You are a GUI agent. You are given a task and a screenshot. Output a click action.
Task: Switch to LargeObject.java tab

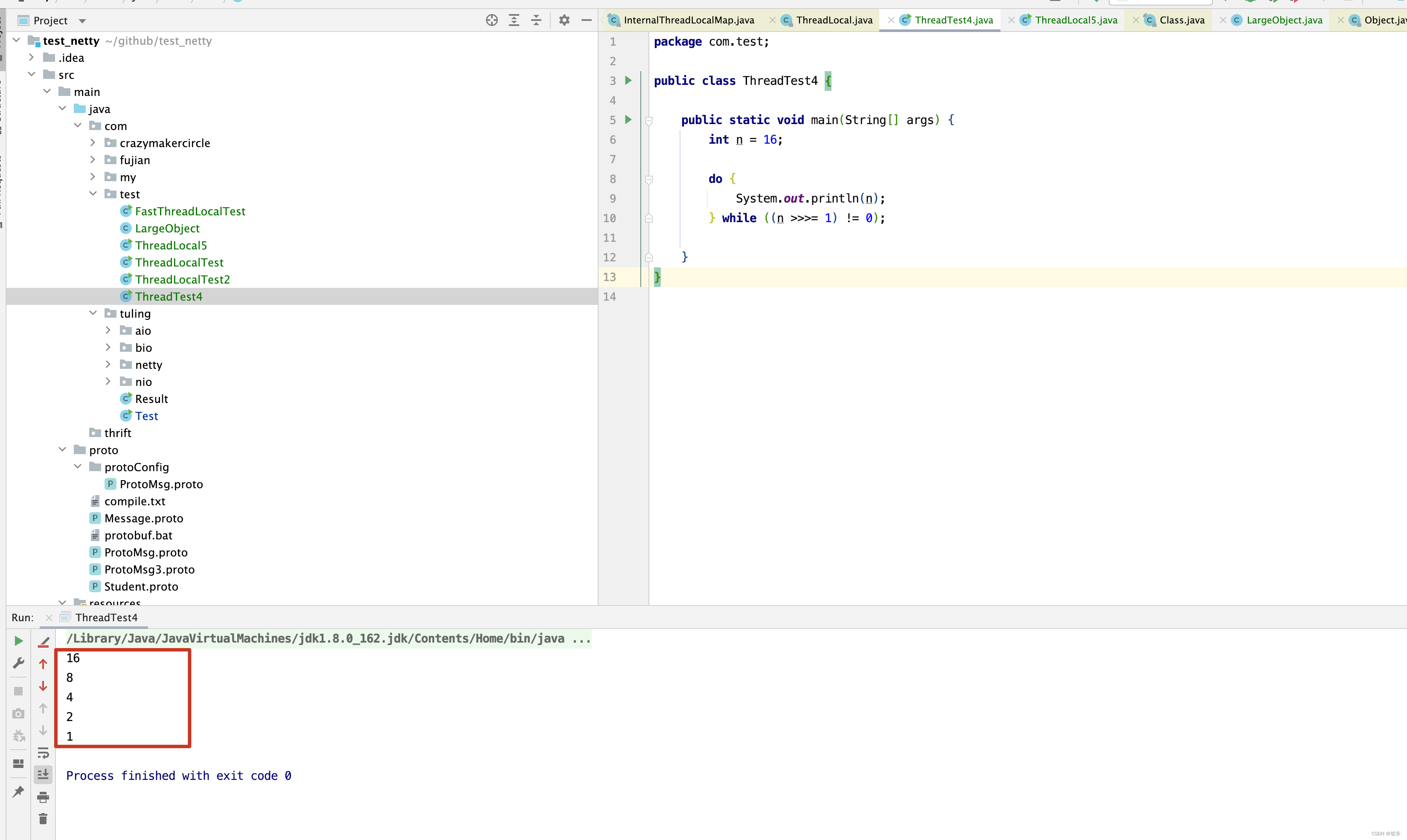pos(1284,20)
